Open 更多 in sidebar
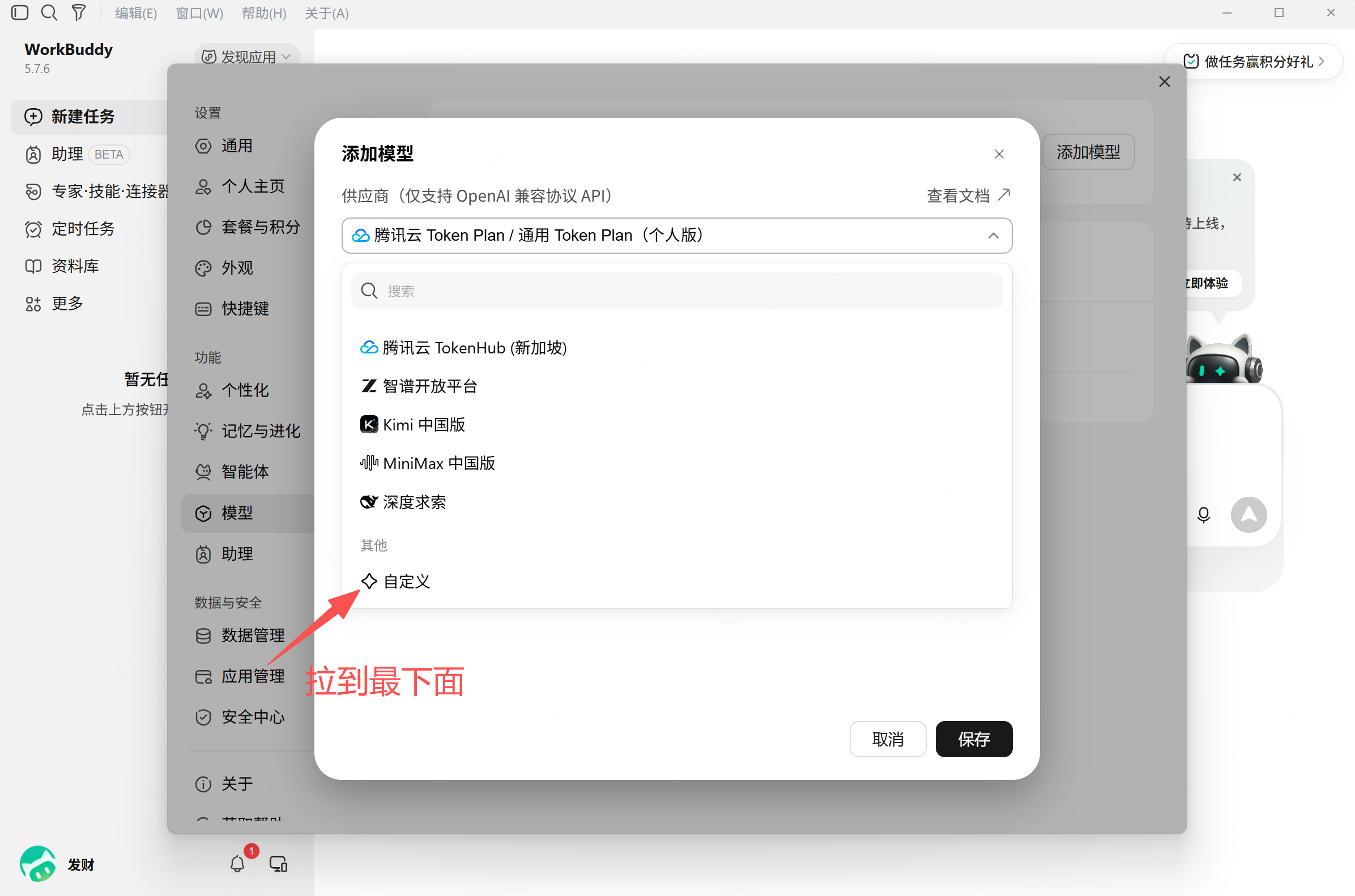 pyautogui.click(x=90, y=304)
